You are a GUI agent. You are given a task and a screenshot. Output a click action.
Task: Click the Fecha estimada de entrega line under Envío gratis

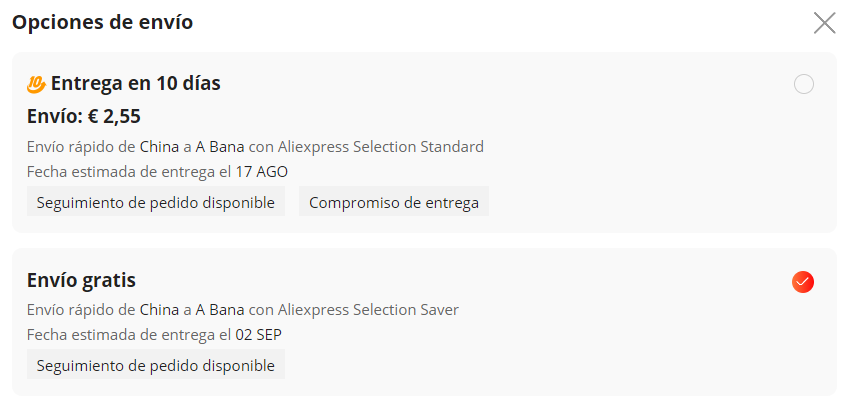[154, 335]
